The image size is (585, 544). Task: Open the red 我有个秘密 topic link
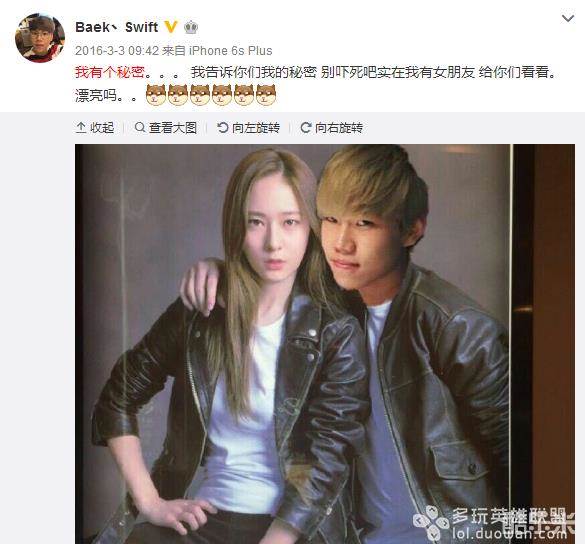tap(110, 72)
